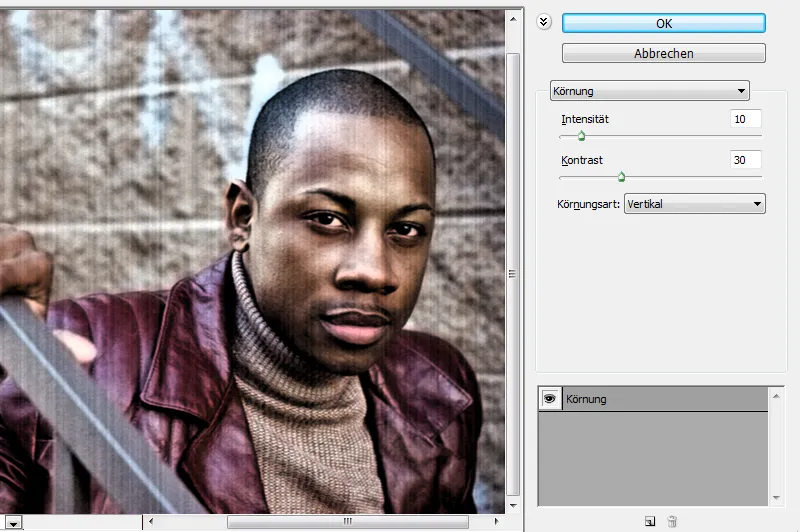Click the Intensität slider handle
This screenshot has width=800, height=532.
tap(581, 136)
